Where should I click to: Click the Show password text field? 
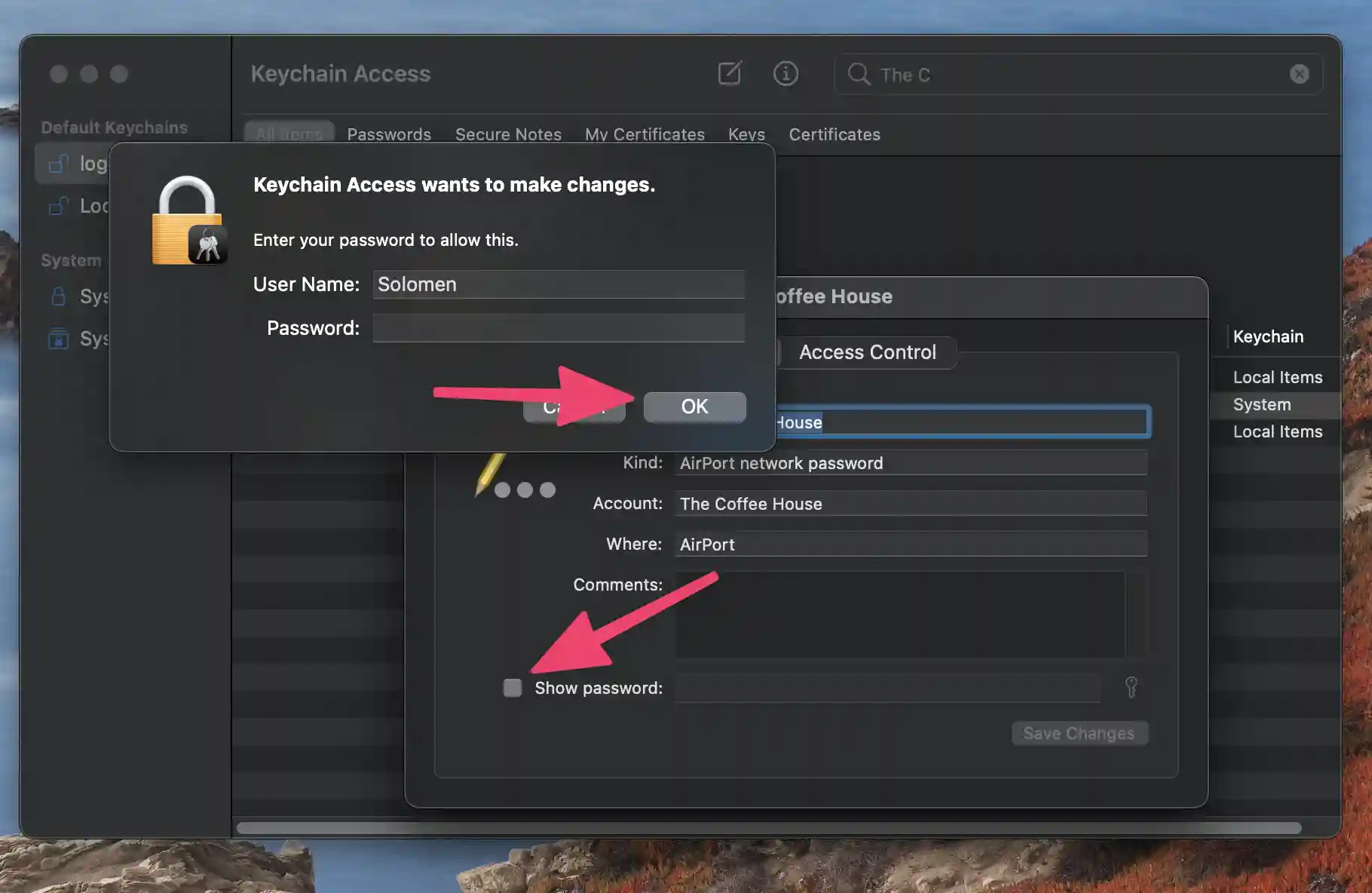887,688
